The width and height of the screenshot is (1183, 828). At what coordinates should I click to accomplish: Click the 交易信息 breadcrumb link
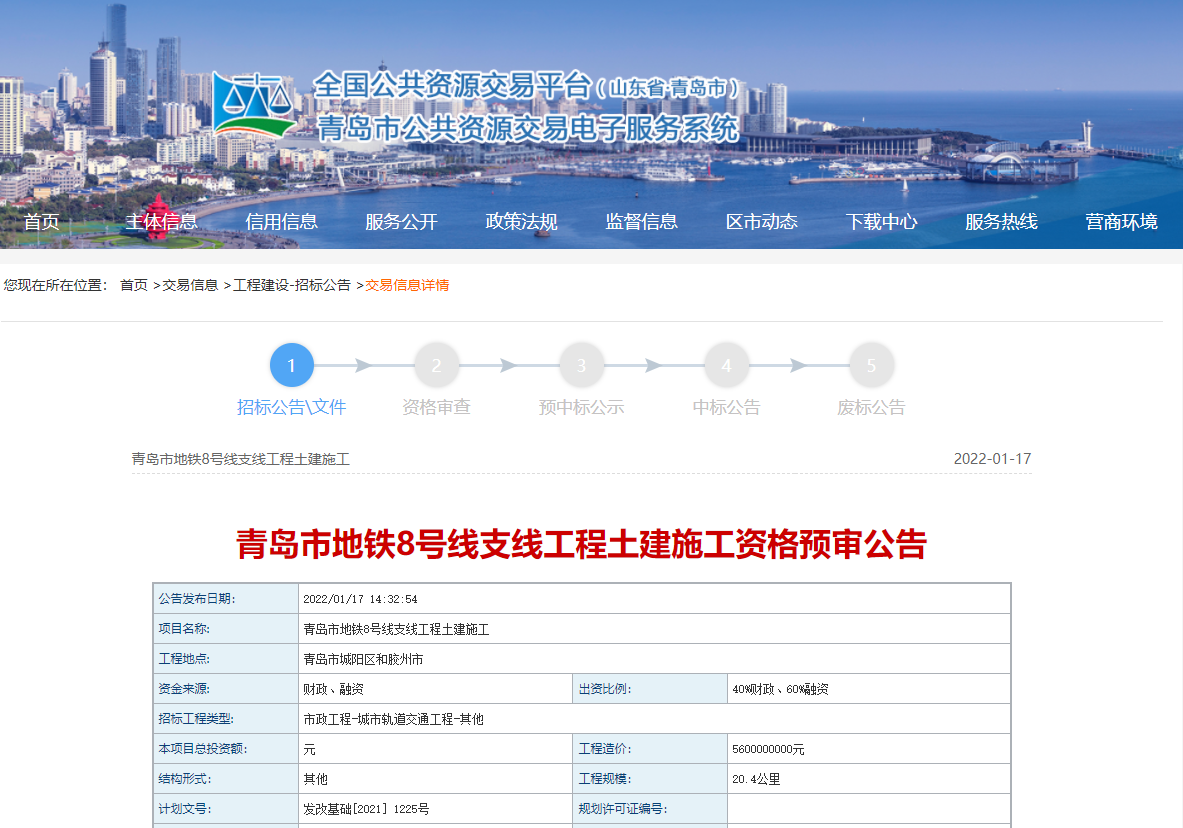click(x=190, y=285)
